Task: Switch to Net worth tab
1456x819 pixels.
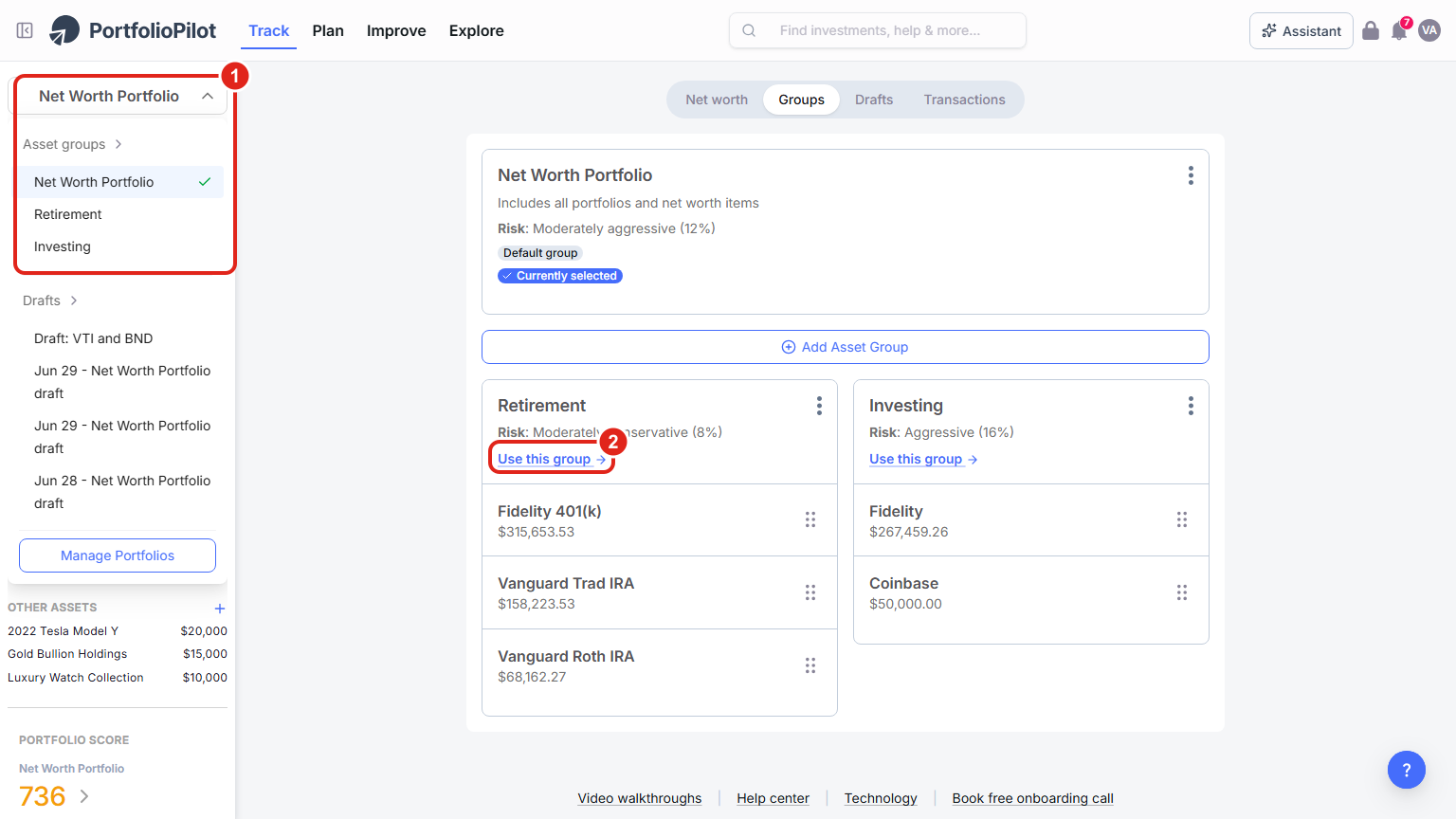Action: point(717,100)
